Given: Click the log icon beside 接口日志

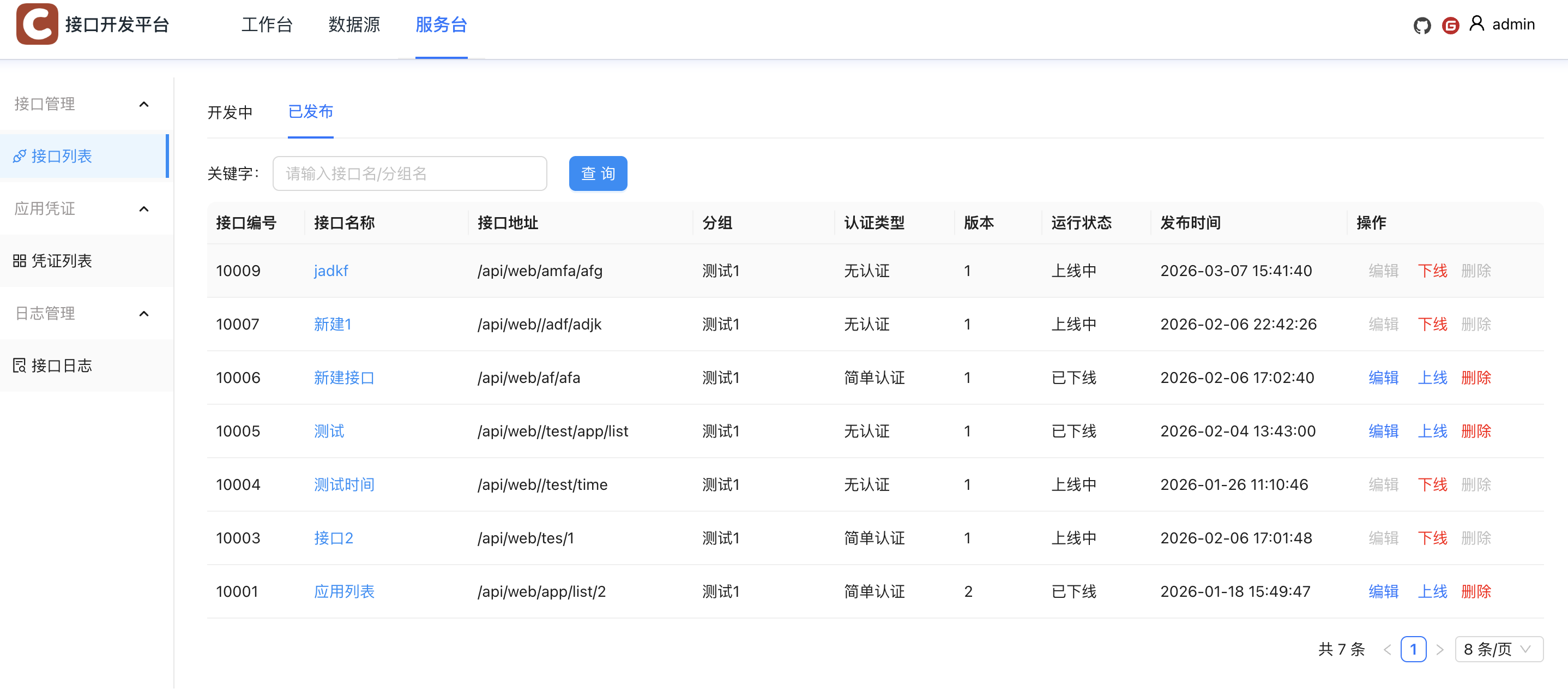Looking at the screenshot, I should tap(20, 366).
